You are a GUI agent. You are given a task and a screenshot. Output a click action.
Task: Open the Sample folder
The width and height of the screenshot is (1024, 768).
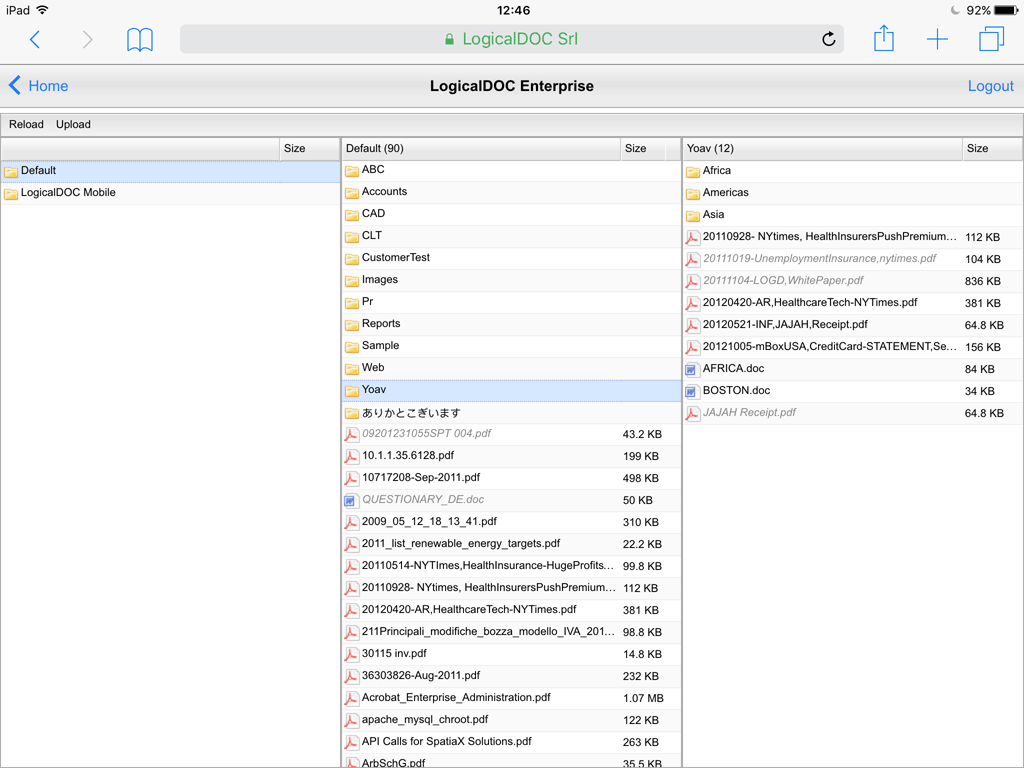tap(511, 346)
